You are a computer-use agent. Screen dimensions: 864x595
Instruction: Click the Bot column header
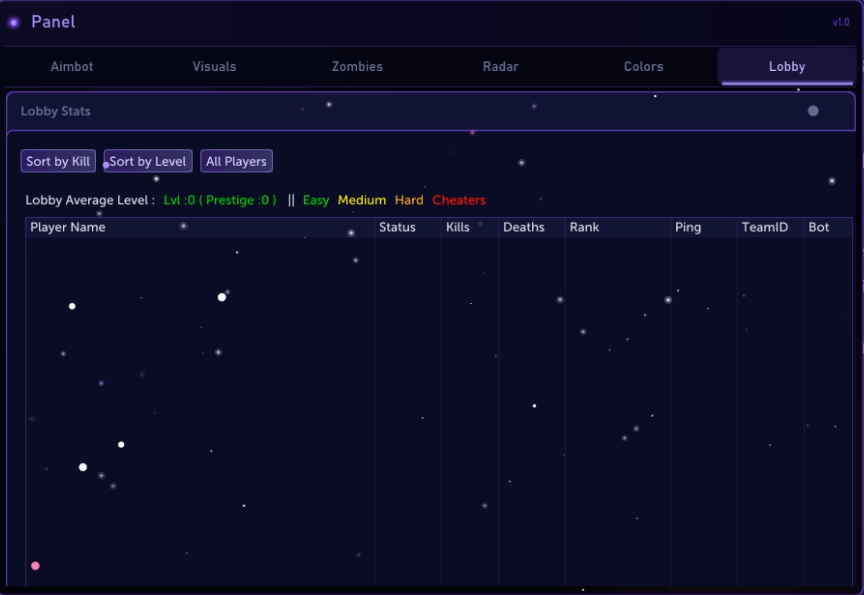[x=828, y=228]
